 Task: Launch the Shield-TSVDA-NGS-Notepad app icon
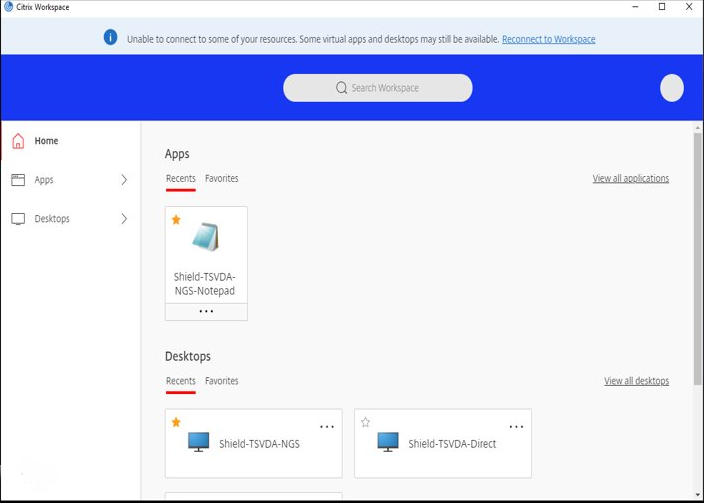point(206,237)
